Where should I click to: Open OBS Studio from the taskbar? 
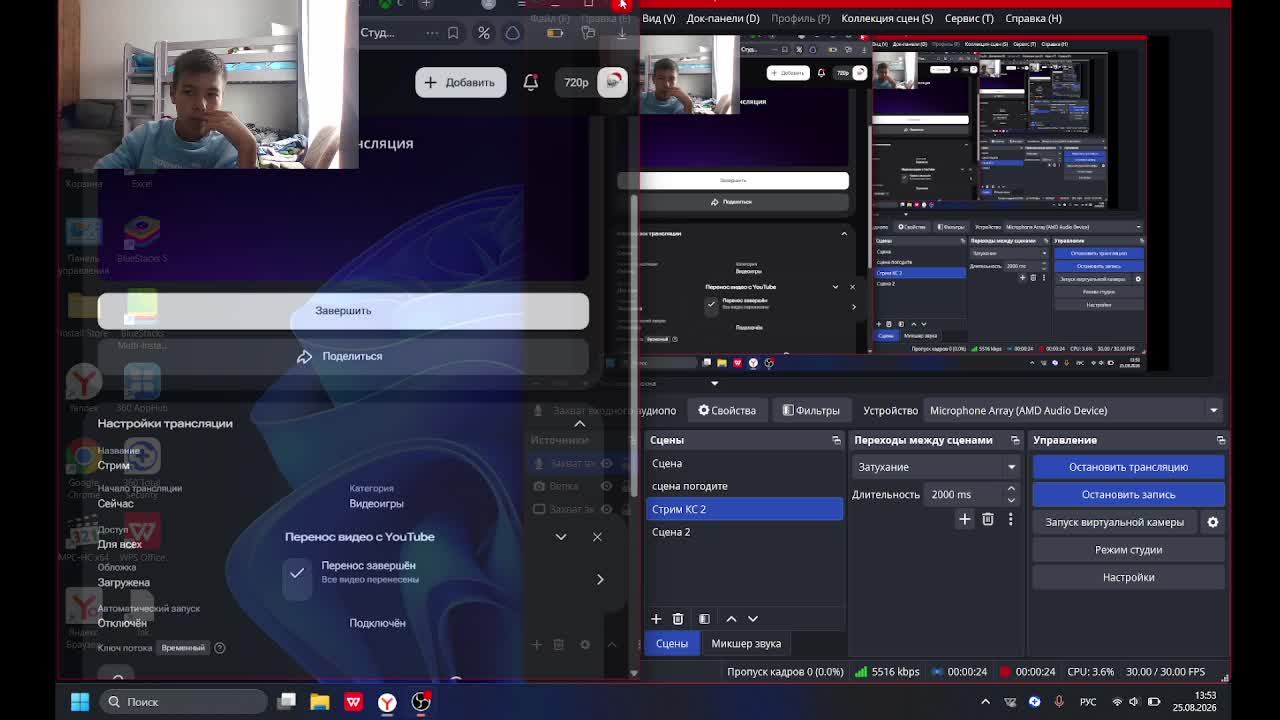(421, 702)
